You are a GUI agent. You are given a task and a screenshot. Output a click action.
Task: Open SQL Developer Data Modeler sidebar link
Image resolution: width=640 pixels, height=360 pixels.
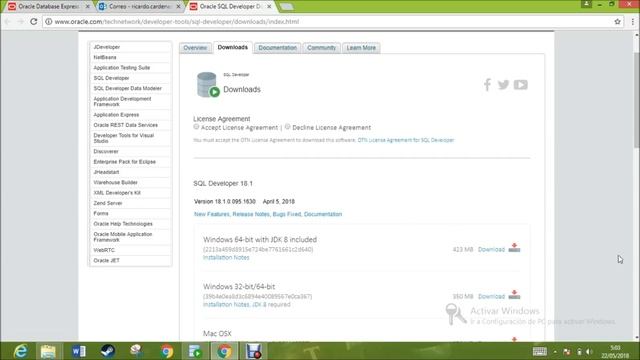click(127, 88)
